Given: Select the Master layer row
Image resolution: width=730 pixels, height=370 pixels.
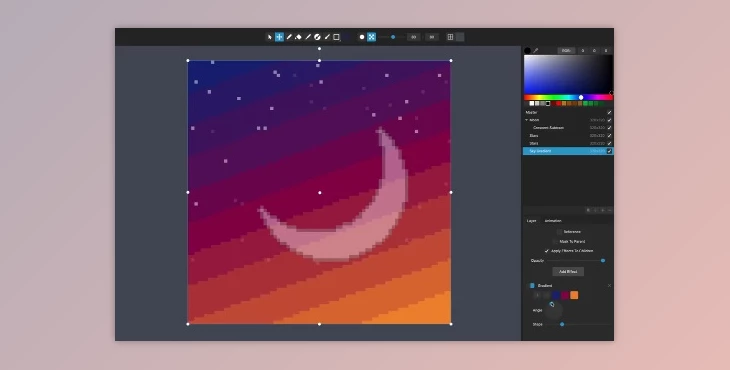Looking at the screenshot, I should 568,112.
